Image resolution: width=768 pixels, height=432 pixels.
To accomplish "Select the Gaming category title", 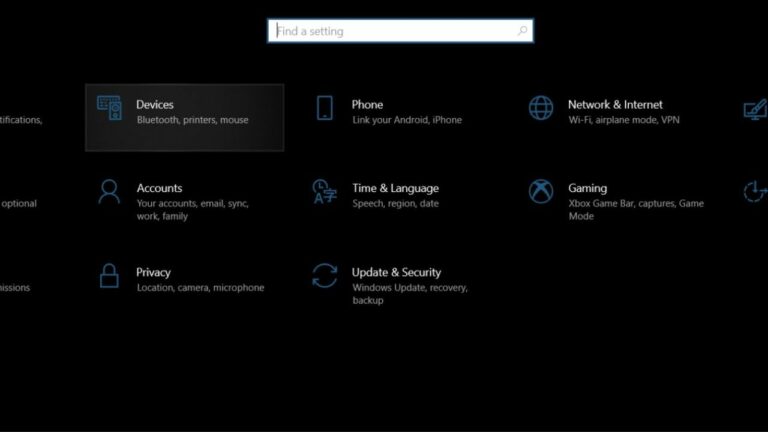I will point(587,188).
